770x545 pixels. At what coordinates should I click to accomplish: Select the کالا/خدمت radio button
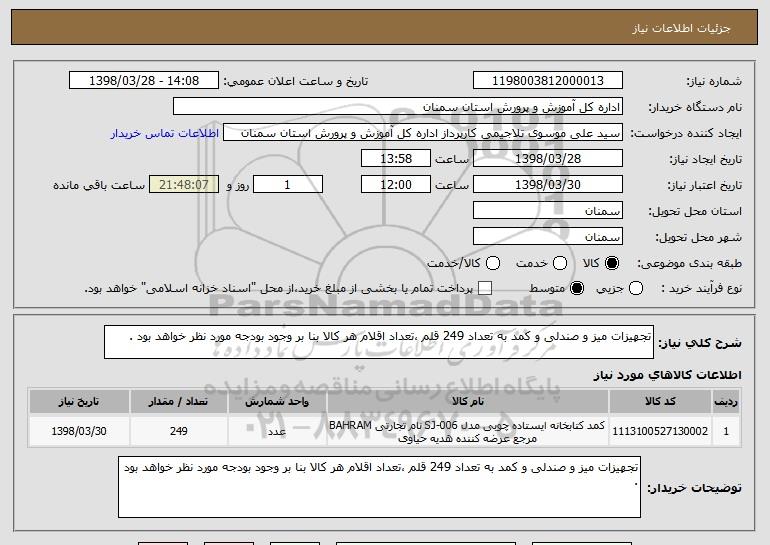(x=493, y=264)
